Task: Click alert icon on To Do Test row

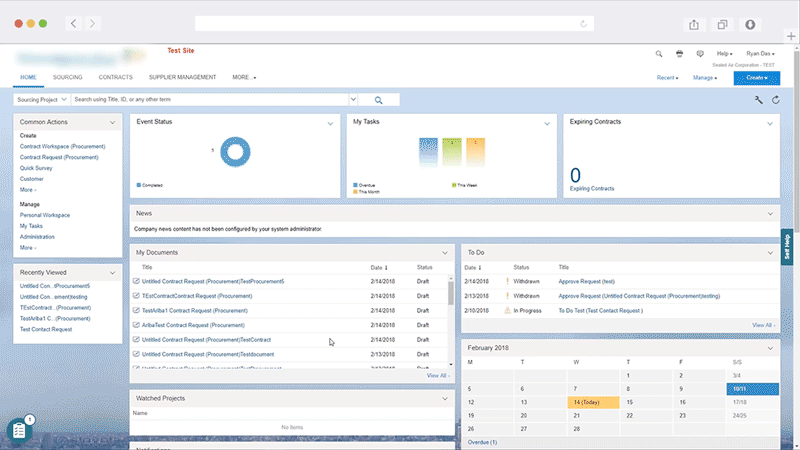Action: (507, 310)
